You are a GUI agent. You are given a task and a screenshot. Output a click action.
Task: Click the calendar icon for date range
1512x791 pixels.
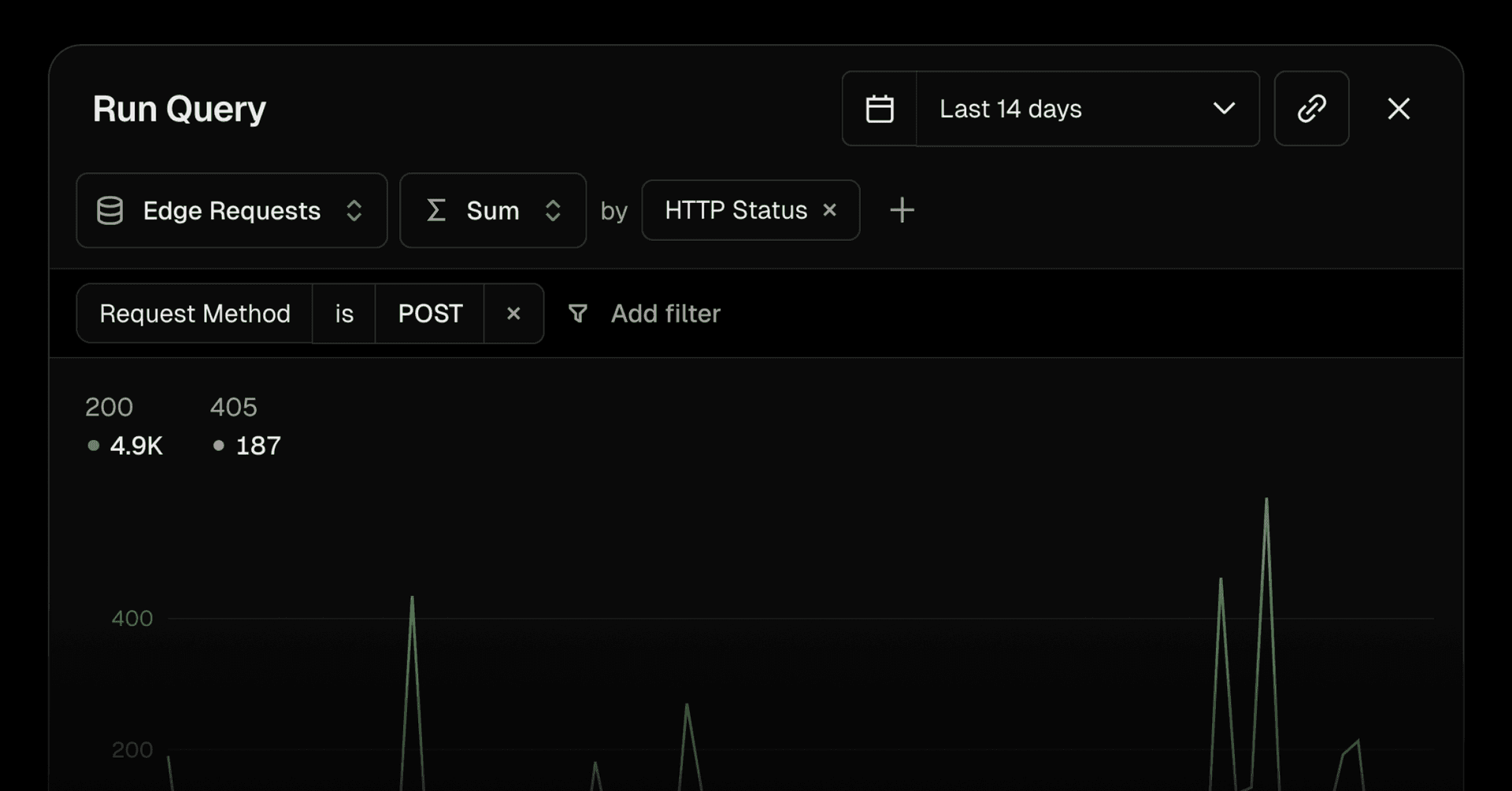pos(879,109)
